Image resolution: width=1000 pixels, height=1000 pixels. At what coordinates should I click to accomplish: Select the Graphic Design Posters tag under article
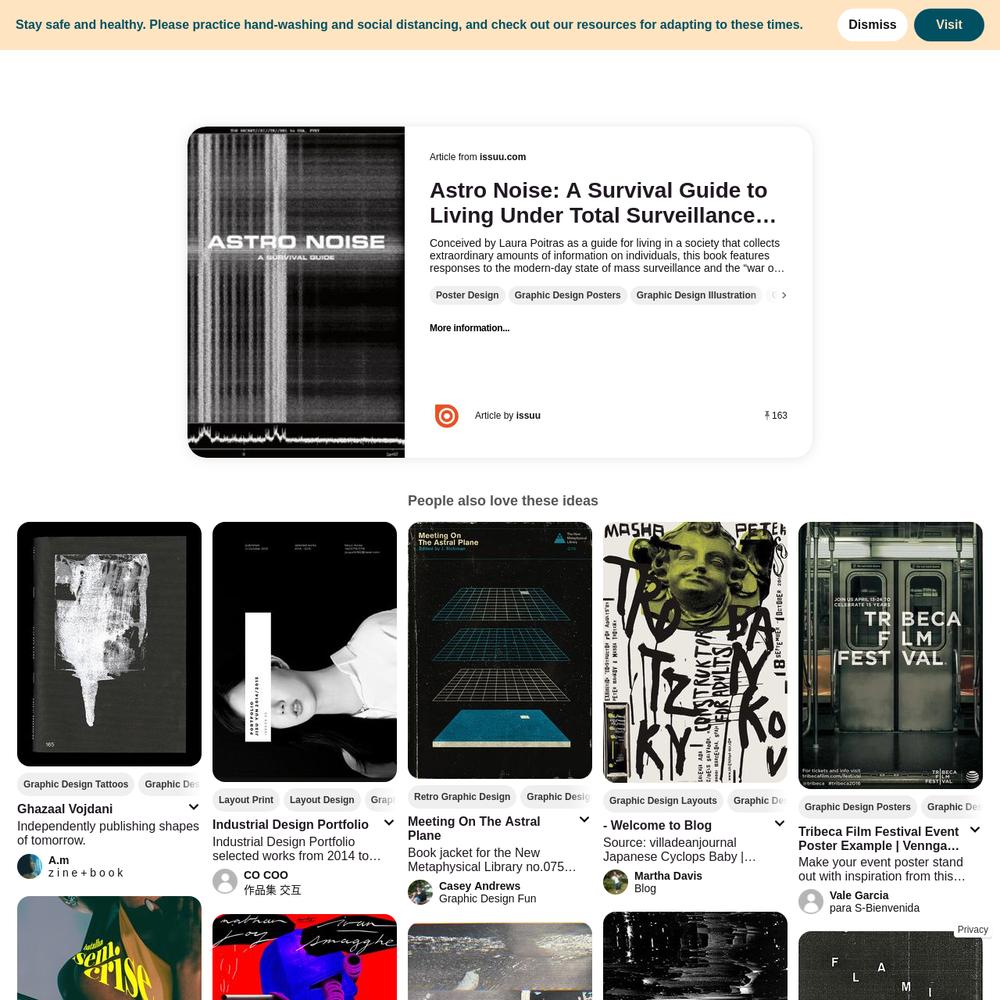[567, 295]
